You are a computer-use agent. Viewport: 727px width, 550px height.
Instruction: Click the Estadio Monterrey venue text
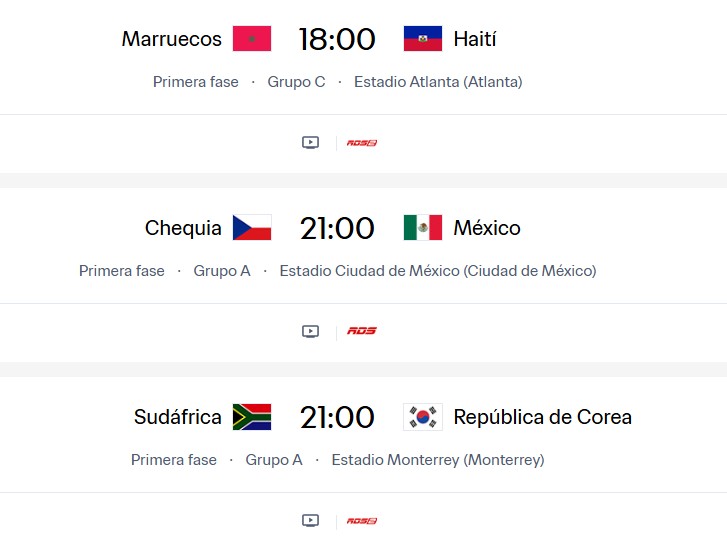click(438, 460)
